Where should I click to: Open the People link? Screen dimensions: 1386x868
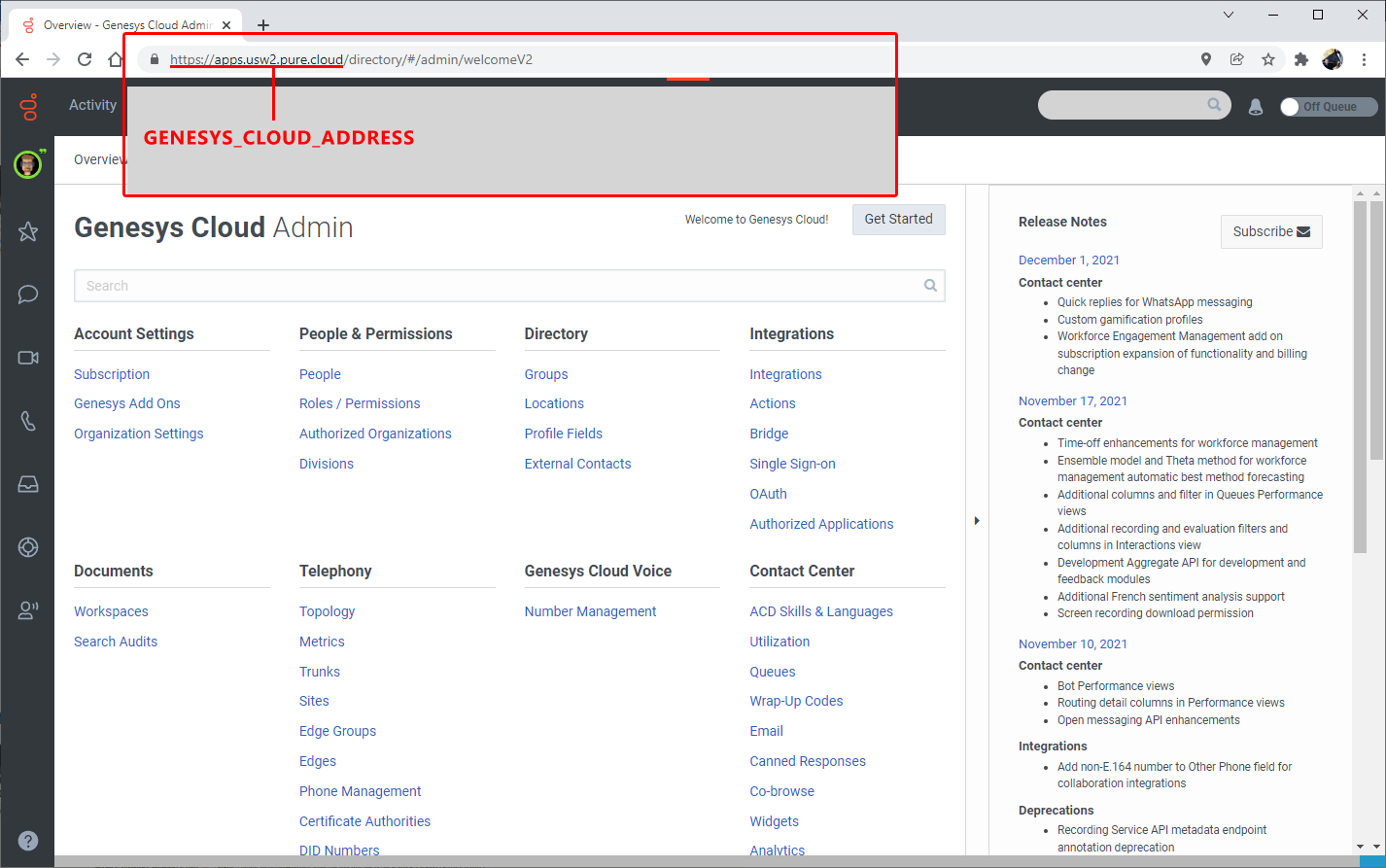pyautogui.click(x=320, y=374)
